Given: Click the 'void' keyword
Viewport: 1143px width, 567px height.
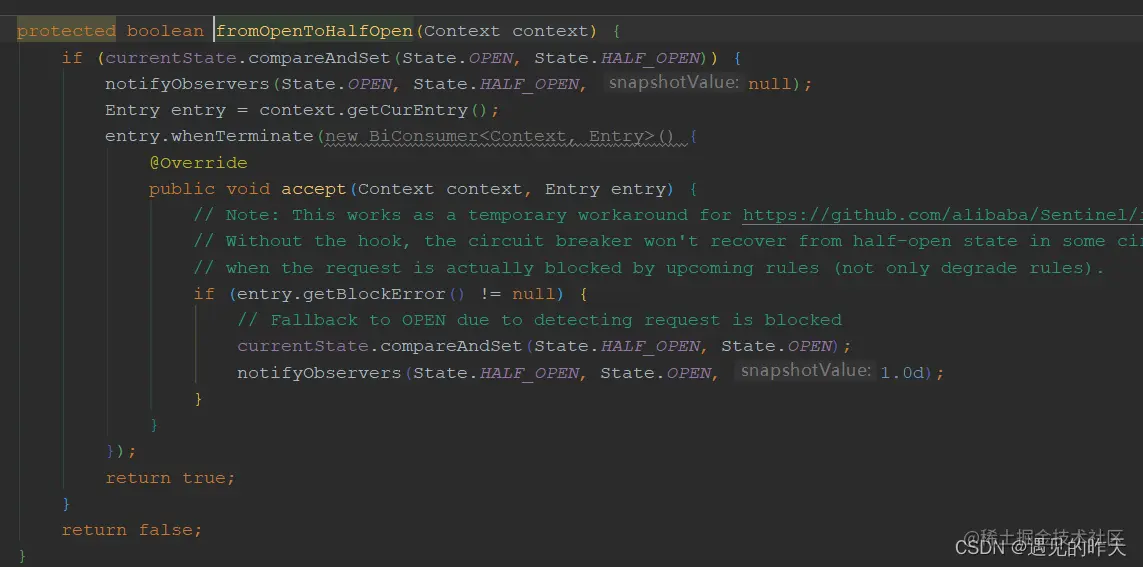Looking at the screenshot, I should pos(248,189).
